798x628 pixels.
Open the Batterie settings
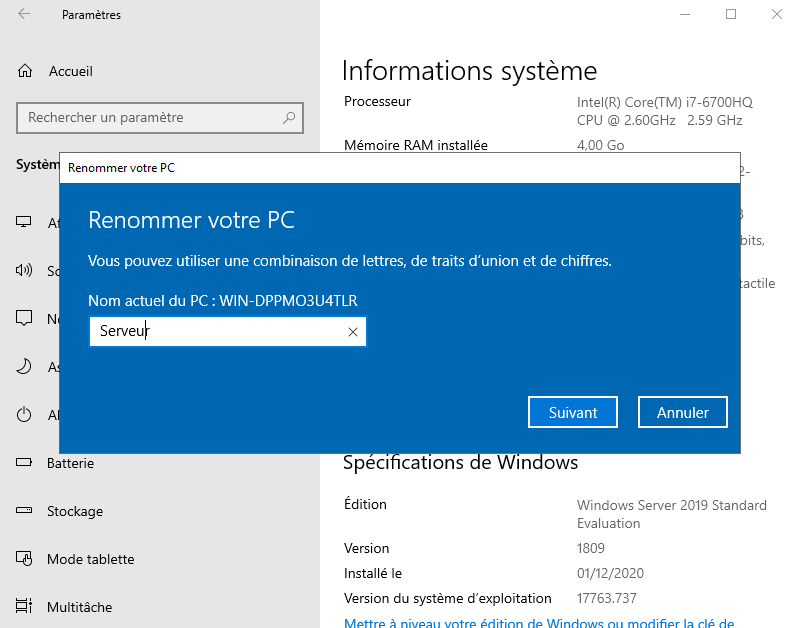pos(70,463)
